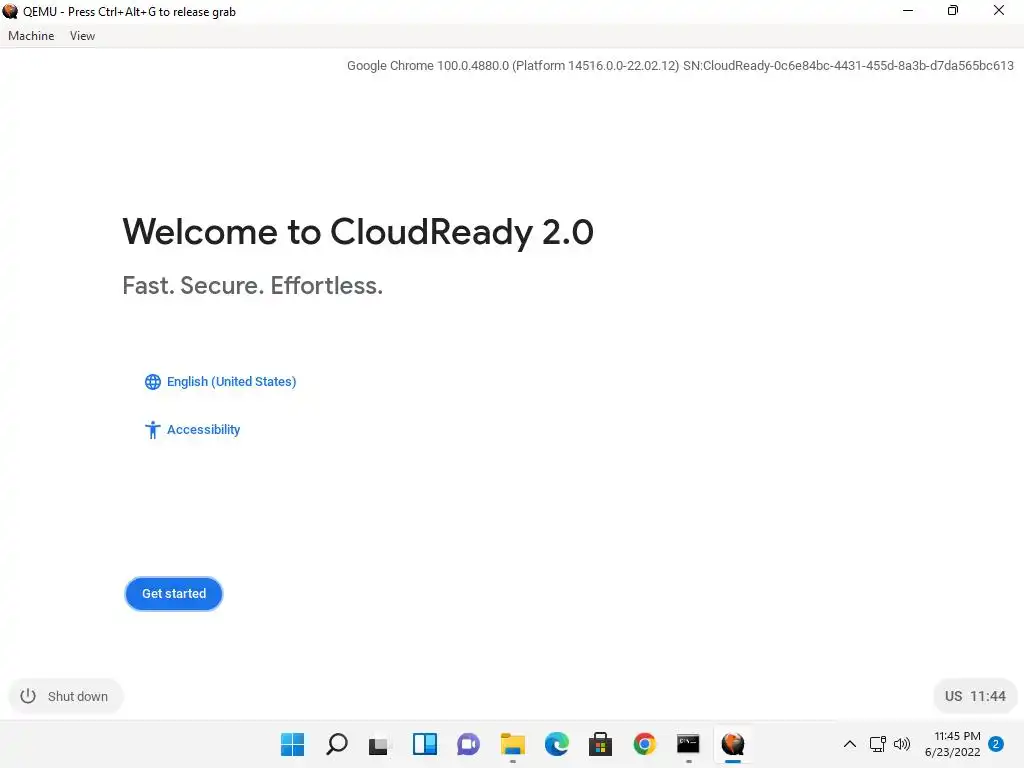Screen dimensions: 1024x768
Task: Click the QEMU title bar app icon
Action: [x=10, y=11]
